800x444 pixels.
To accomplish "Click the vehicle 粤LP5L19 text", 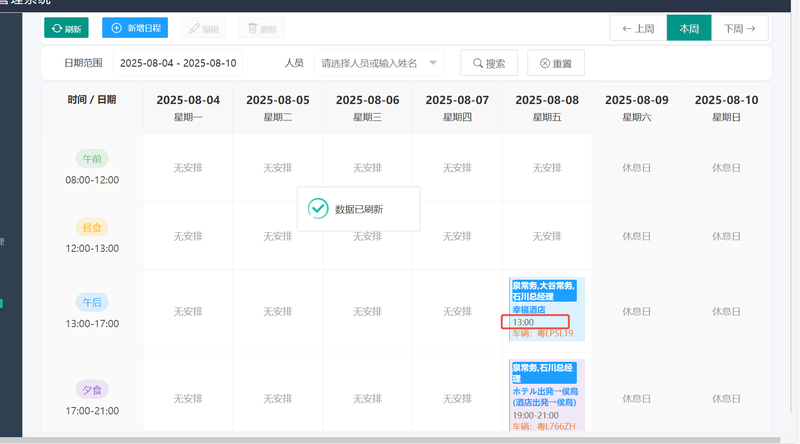I will pyautogui.click(x=543, y=333).
